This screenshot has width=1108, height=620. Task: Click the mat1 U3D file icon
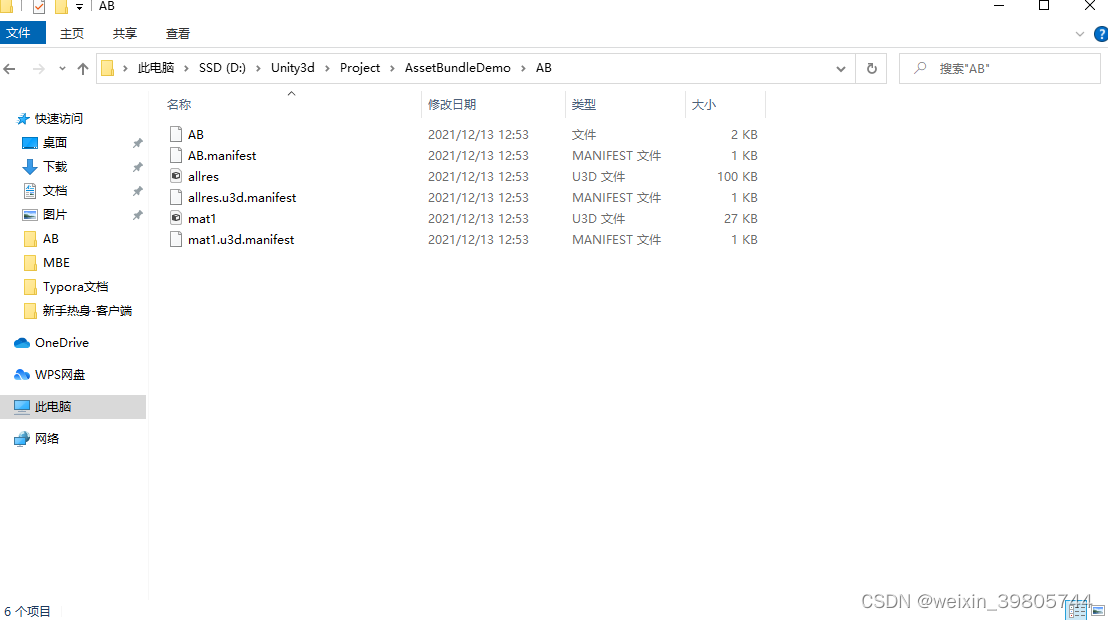coord(176,218)
